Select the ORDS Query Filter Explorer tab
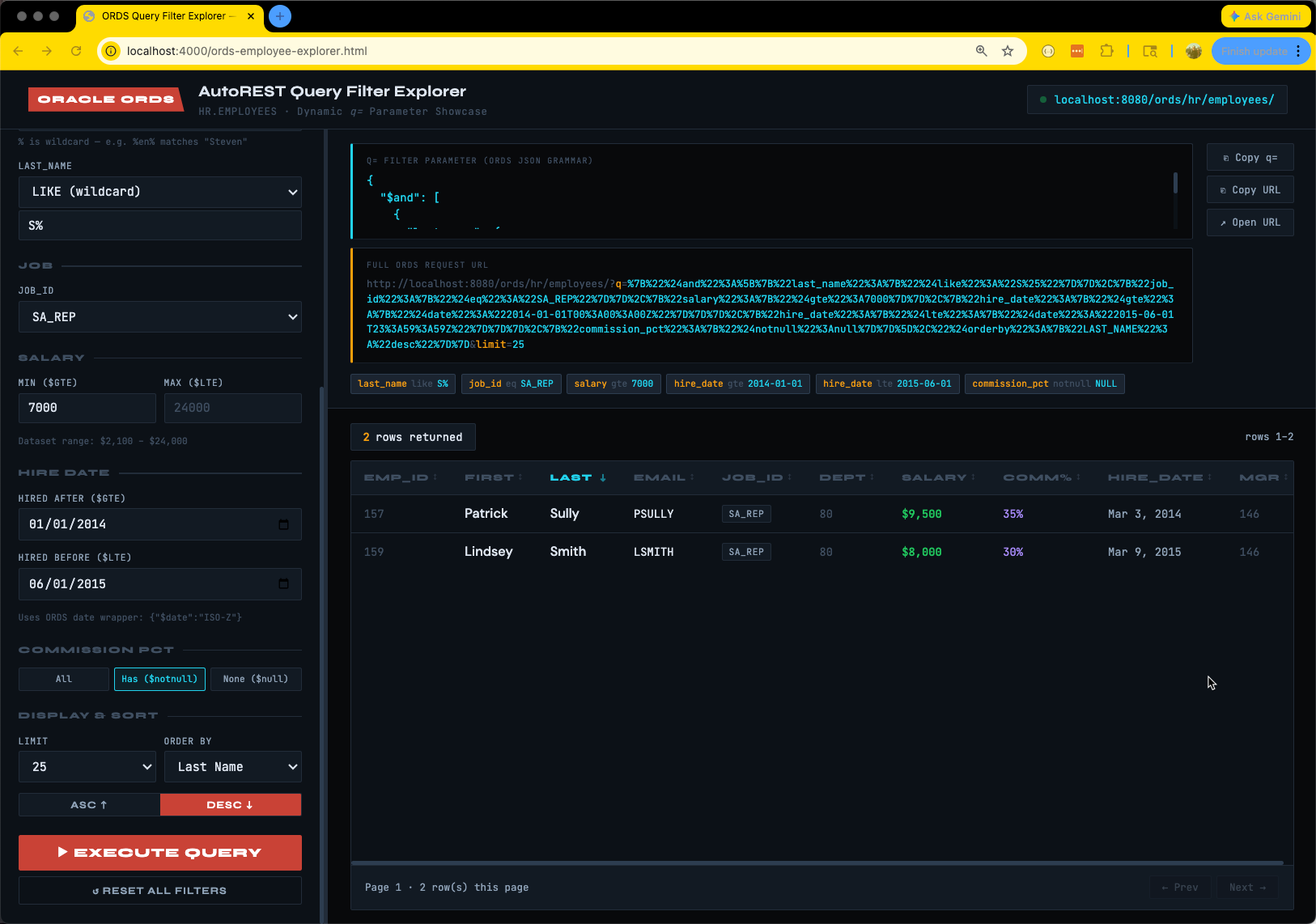 (x=168, y=16)
